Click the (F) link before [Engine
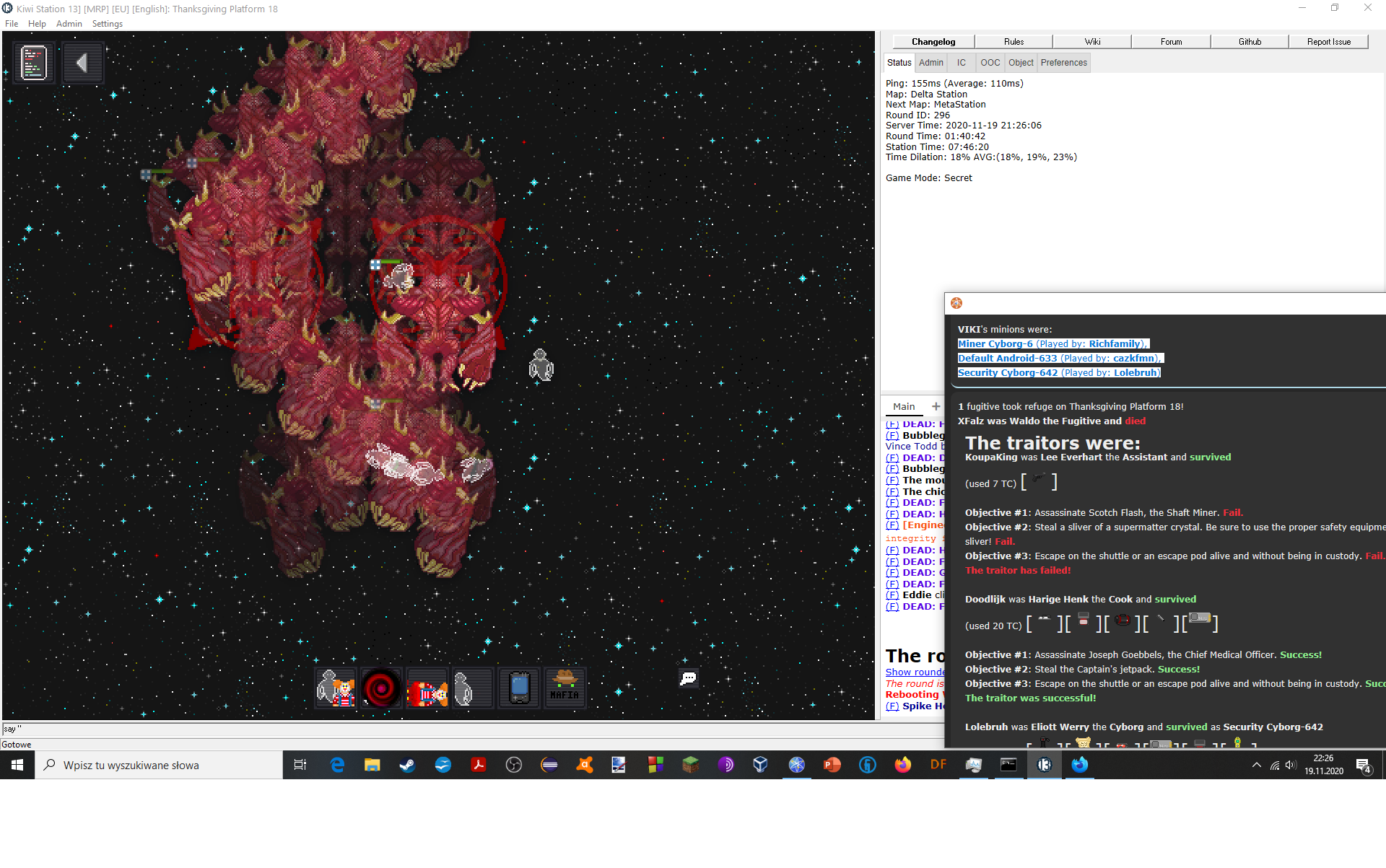Screen dimensions: 1386x868 (892, 525)
